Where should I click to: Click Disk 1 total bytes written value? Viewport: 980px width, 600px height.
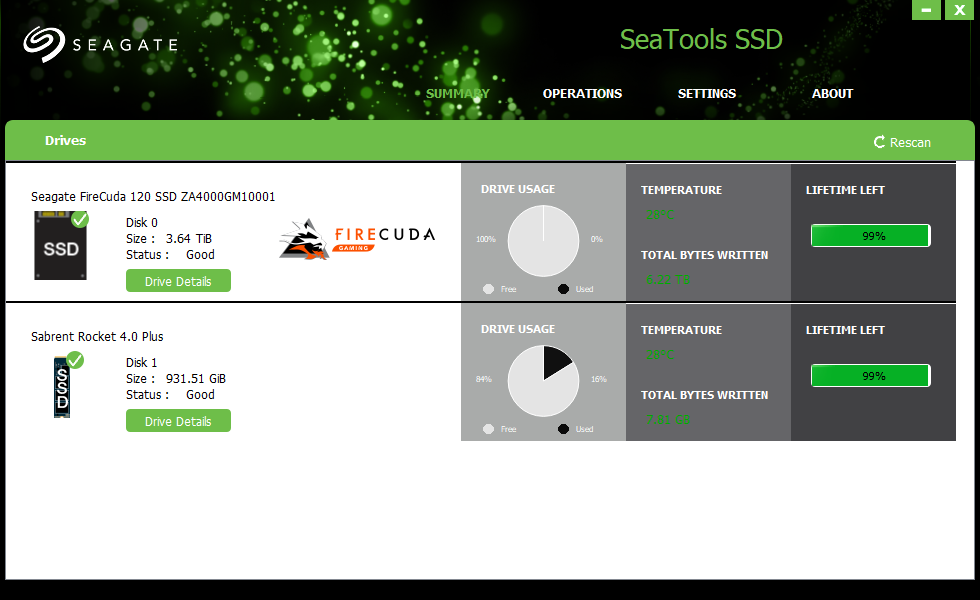point(668,420)
